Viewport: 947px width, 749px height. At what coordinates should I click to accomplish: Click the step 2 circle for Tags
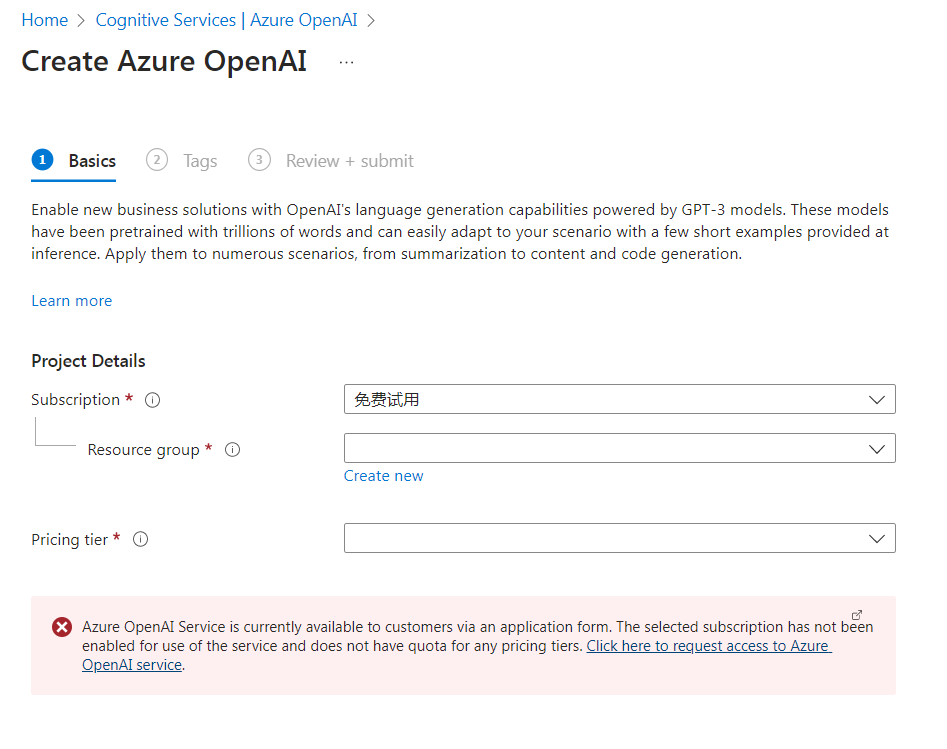[157, 160]
